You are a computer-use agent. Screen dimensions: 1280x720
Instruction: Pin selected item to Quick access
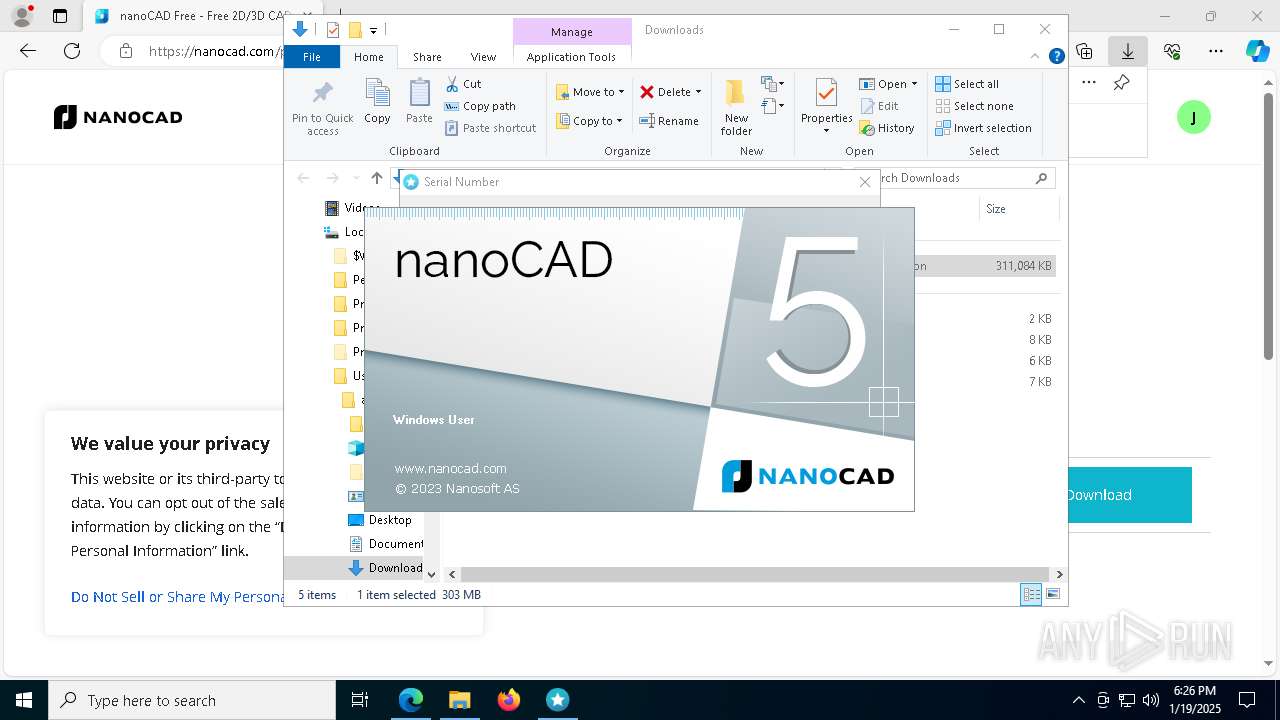pyautogui.click(x=322, y=108)
